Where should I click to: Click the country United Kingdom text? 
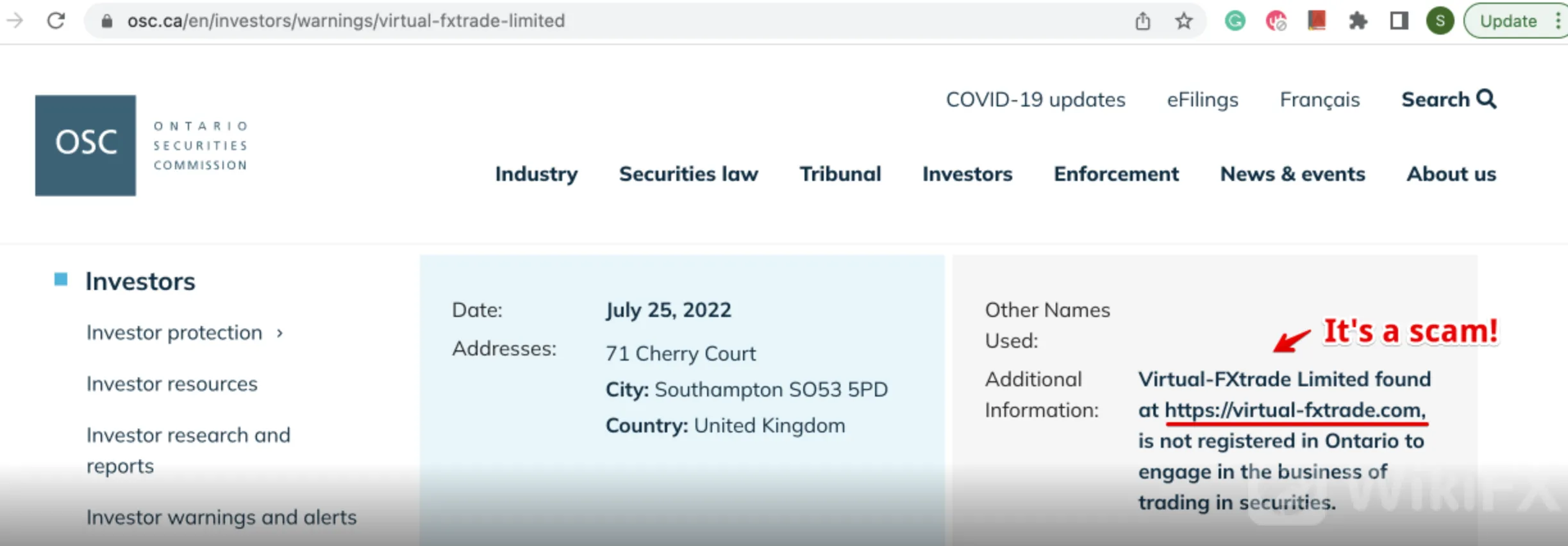click(x=769, y=425)
